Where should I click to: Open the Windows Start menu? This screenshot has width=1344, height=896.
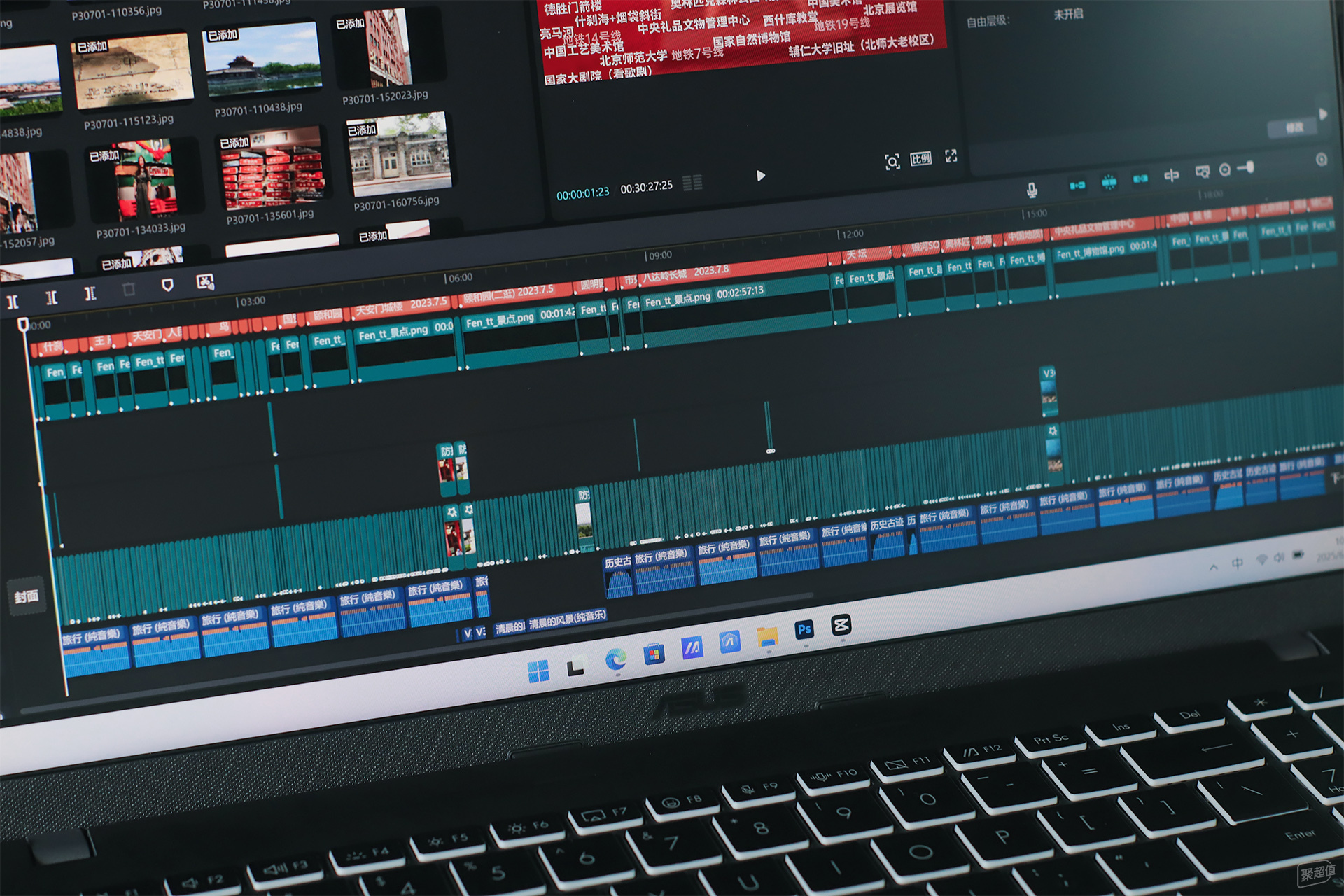538,671
